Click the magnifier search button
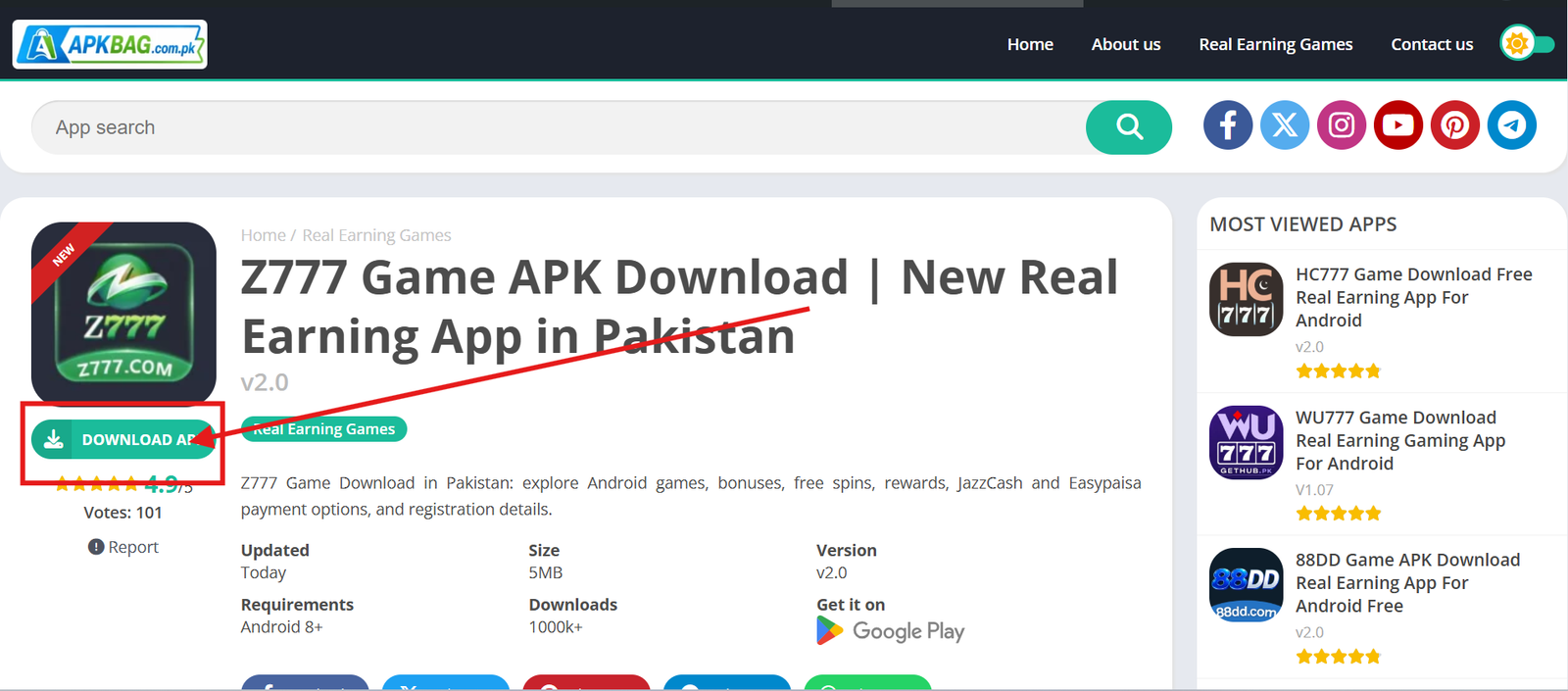This screenshot has height=691, width=1568. 1129,127
